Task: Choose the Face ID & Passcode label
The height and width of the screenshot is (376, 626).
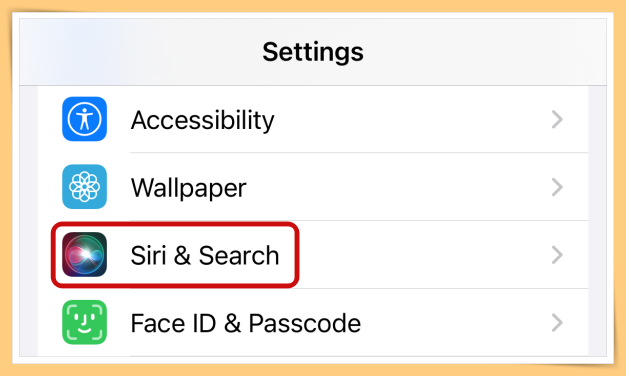Action: 246,323
